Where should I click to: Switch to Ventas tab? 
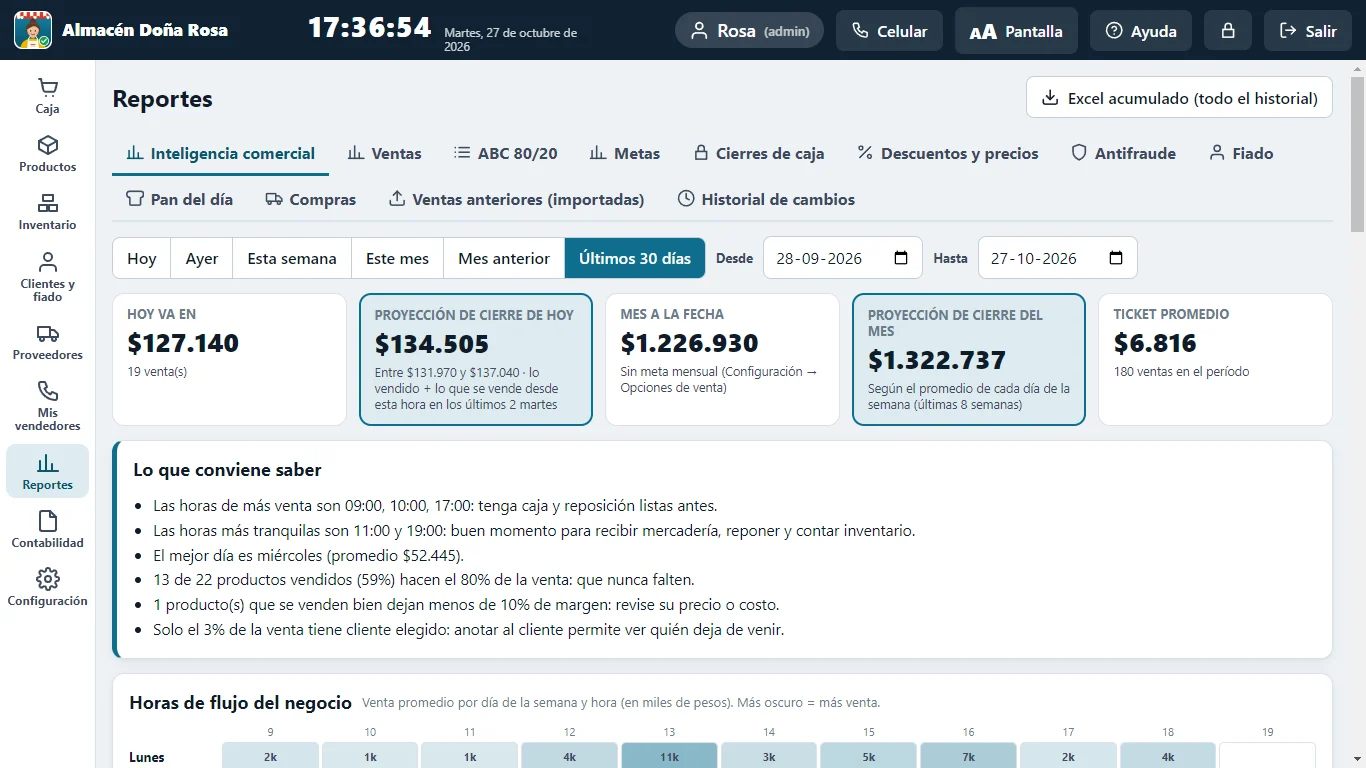click(x=384, y=154)
